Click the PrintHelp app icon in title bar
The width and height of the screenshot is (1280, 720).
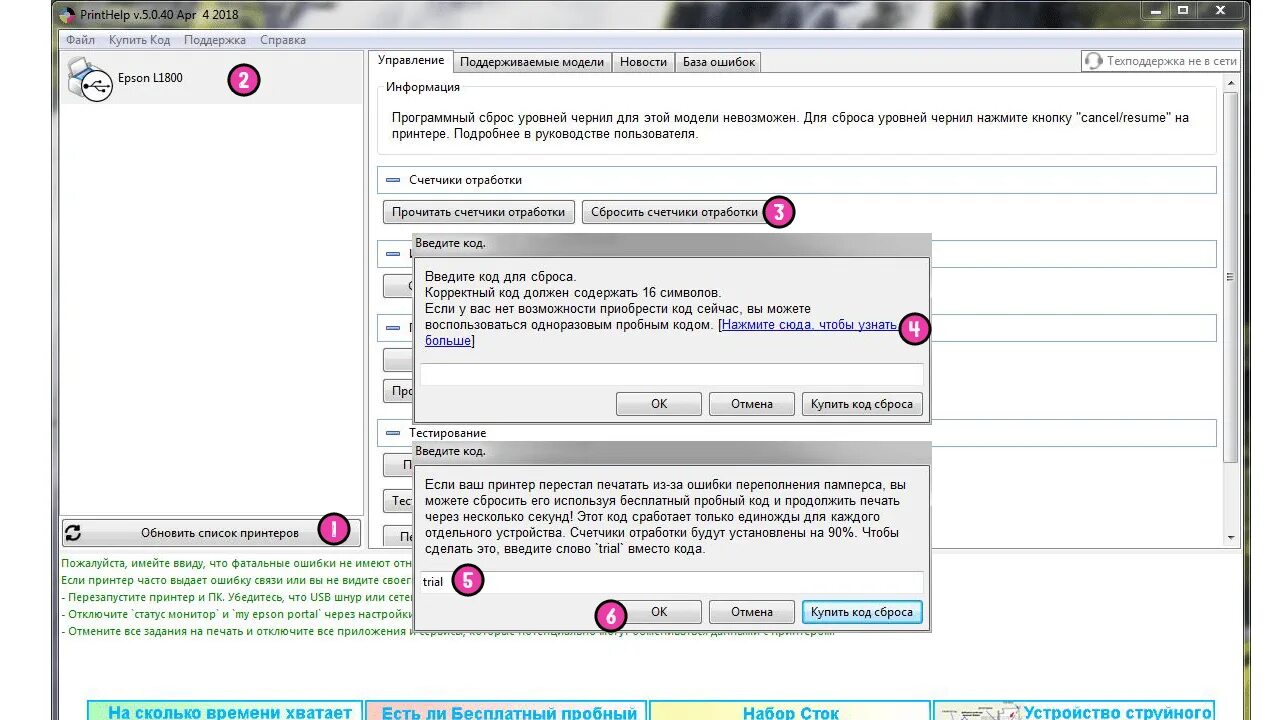click(x=66, y=15)
